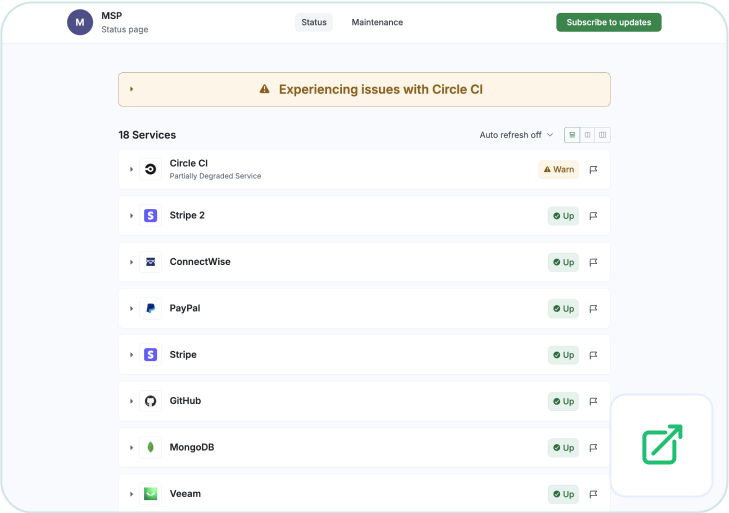This screenshot has width=729, height=513.
Task: Click the Circle CI logo icon
Action: click(x=151, y=169)
